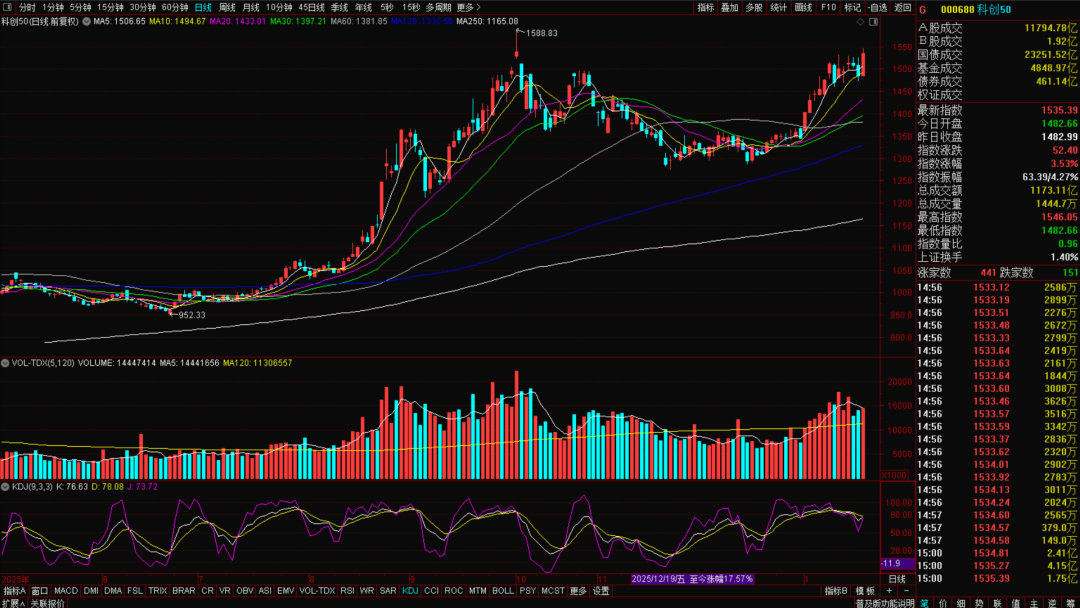Viewport: 1080px width, 608px height.
Task: Click the 2025/12/19 date gain label
Action: tap(692, 579)
